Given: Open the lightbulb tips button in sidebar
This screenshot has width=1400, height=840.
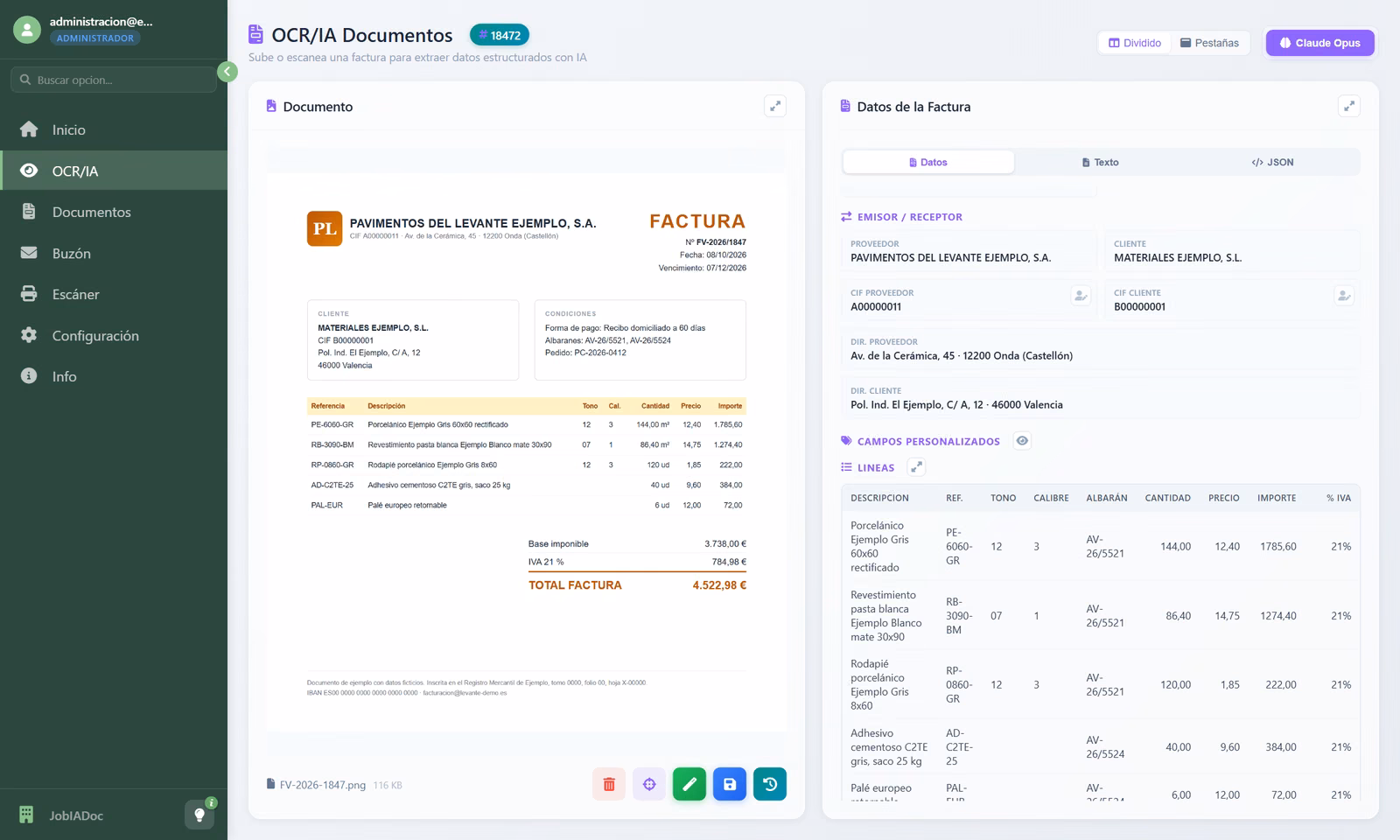Looking at the screenshot, I should (x=199, y=815).
